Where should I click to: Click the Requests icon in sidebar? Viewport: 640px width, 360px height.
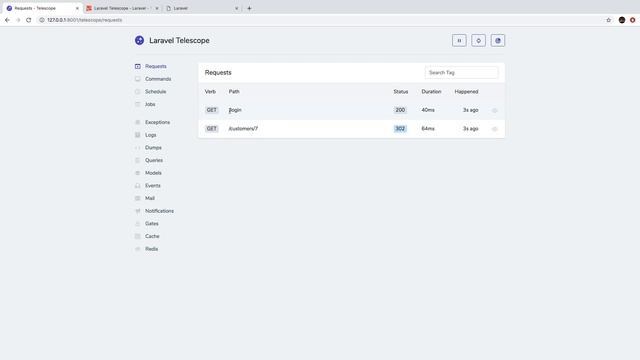click(x=138, y=66)
